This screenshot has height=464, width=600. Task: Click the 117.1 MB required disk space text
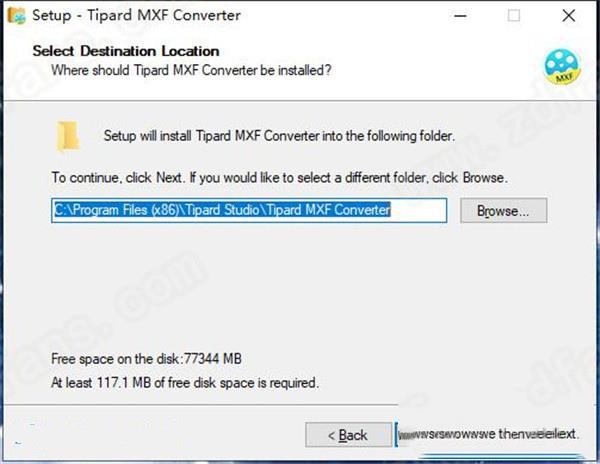coord(185,383)
